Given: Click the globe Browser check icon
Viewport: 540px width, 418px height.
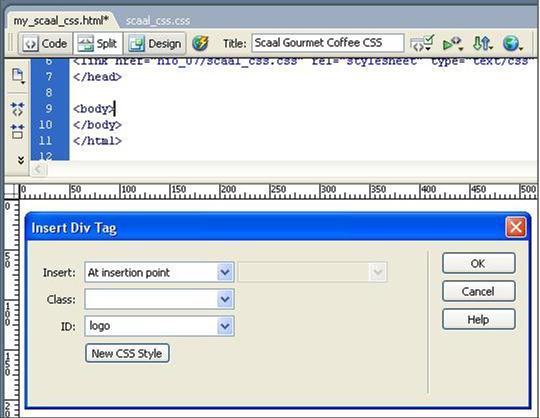Looking at the screenshot, I should click(x=512, y=44).
